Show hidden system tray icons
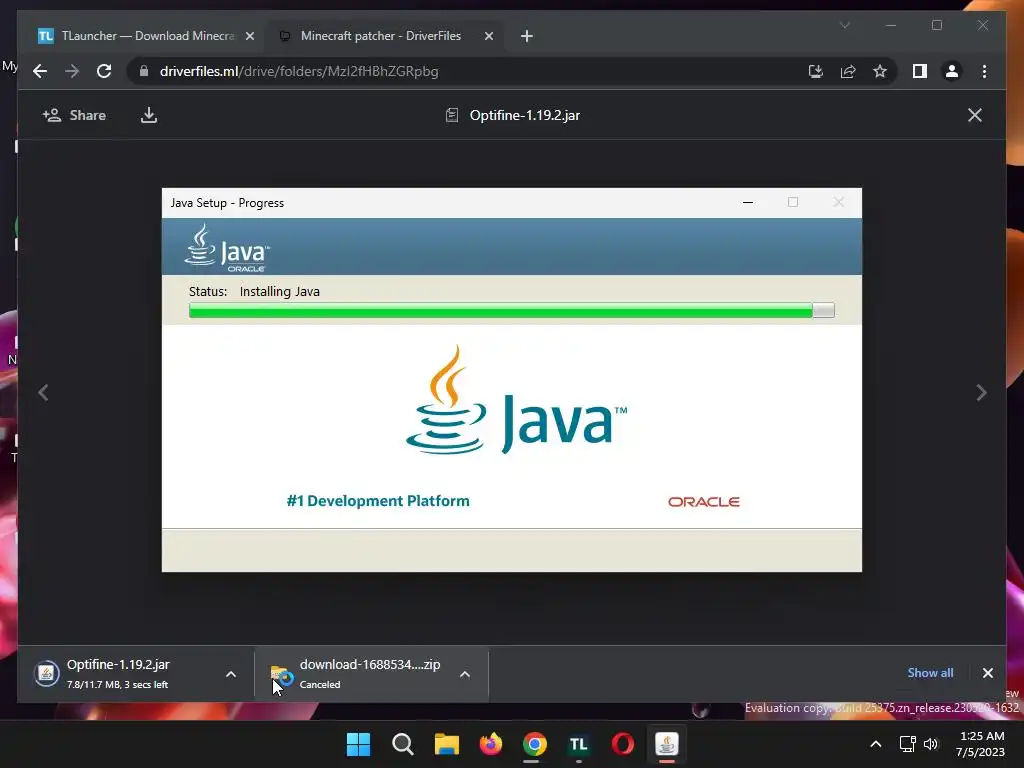 coord(876,744)
